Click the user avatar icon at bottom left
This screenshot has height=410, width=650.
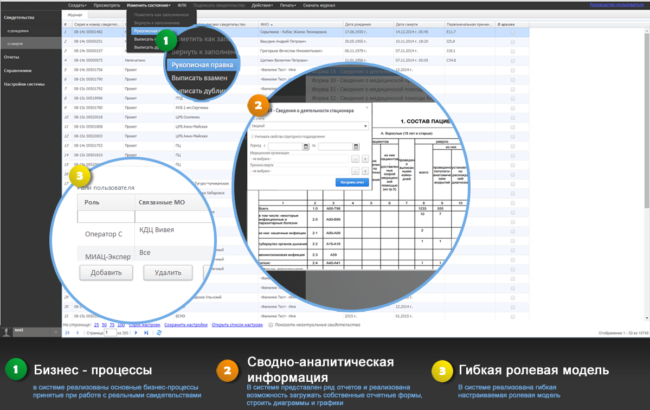[8, 330]
